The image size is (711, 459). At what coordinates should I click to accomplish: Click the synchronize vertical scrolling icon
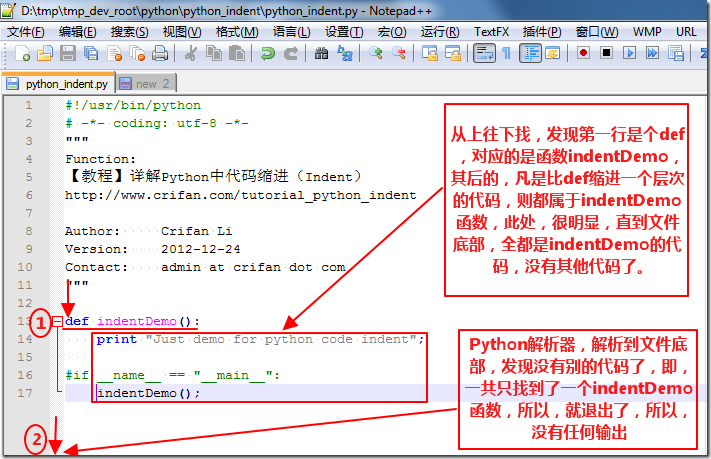[x=430, y=53]
